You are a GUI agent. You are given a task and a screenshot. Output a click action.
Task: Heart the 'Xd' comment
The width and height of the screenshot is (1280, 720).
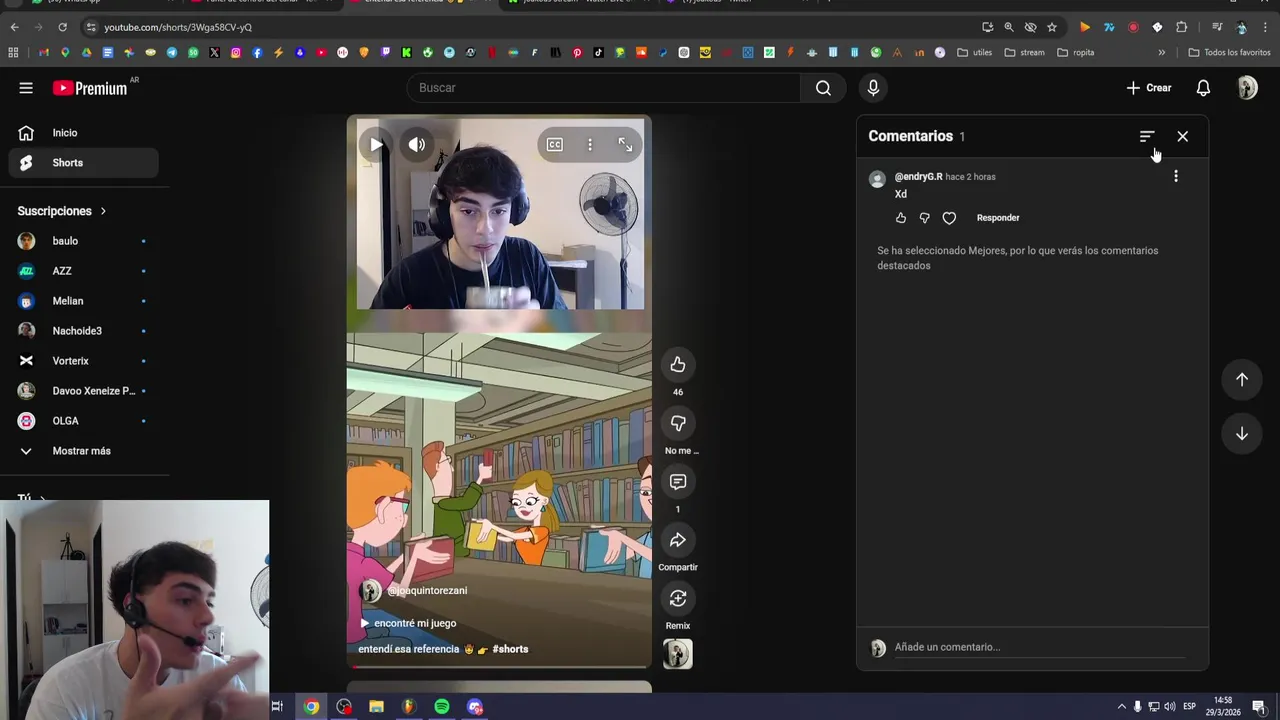tap(949, 218)
